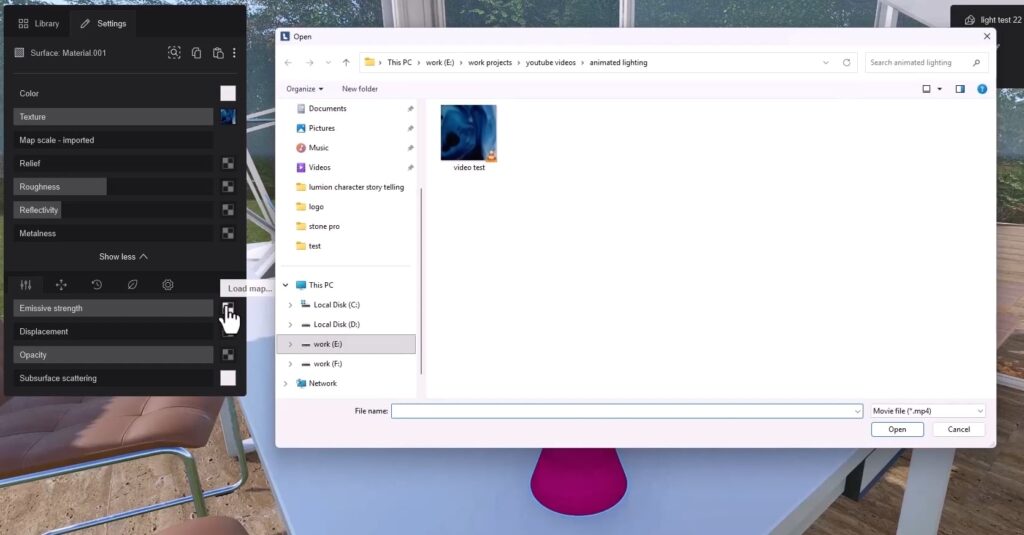The image size is (1024, 535).
Task: Expand the work (F:) drive
Action: click(x=291, y=364)
